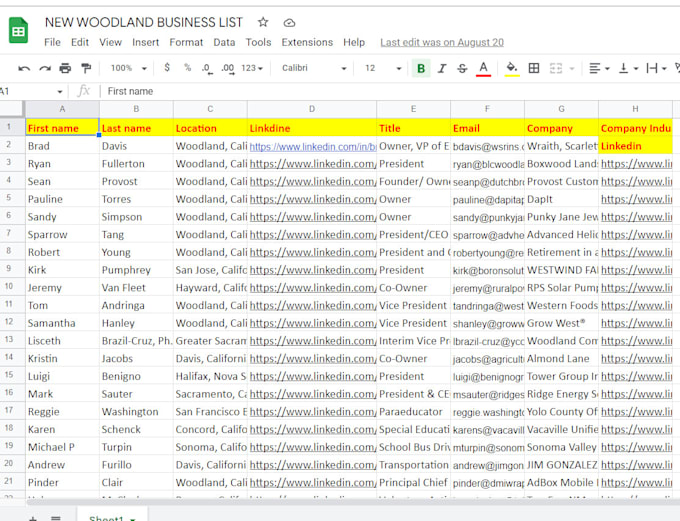Select column A header
This screenshot has width=680, height=521.
pos(62,109)
